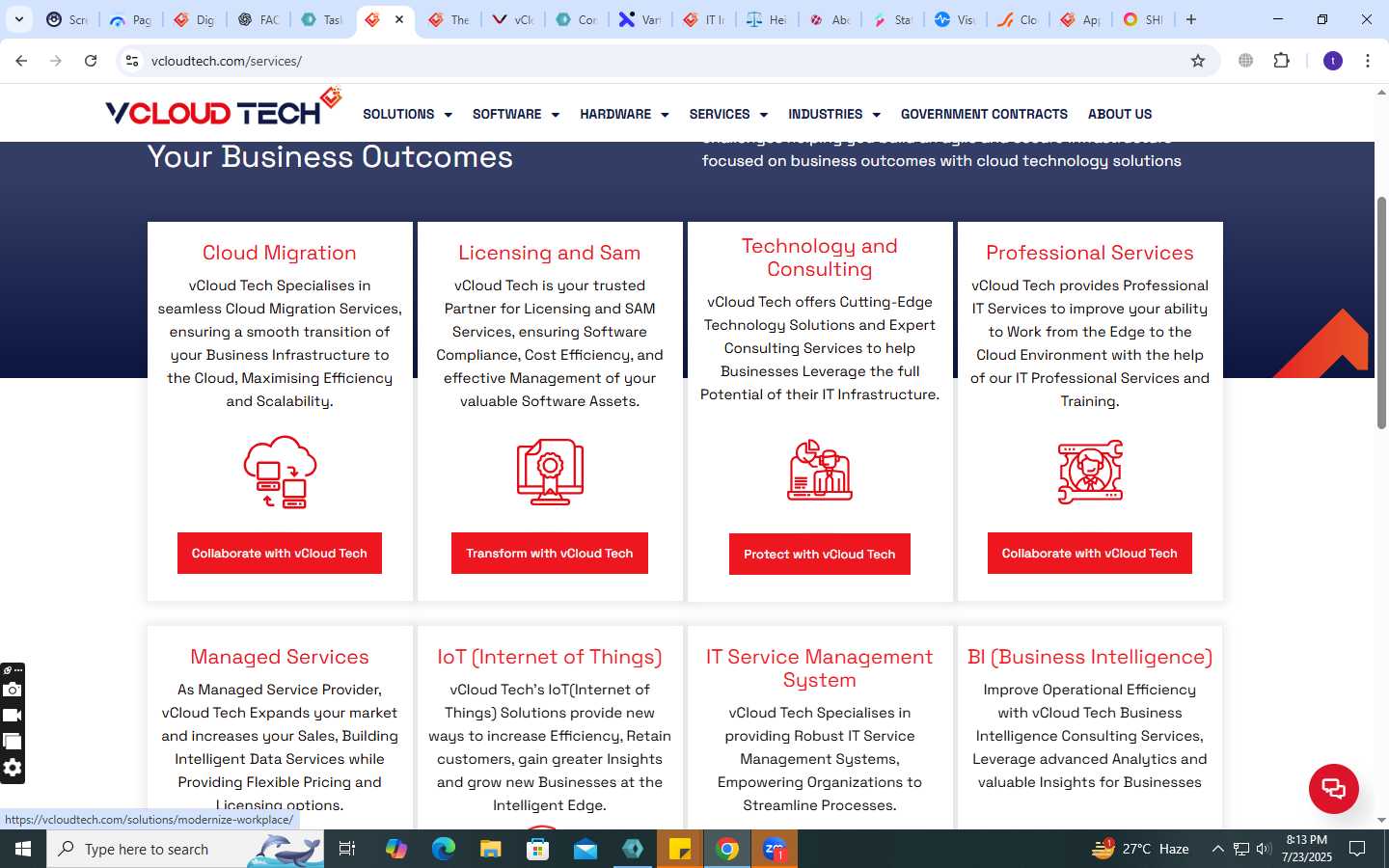Expand the Solutions dropdown menu

coord(407,114)
